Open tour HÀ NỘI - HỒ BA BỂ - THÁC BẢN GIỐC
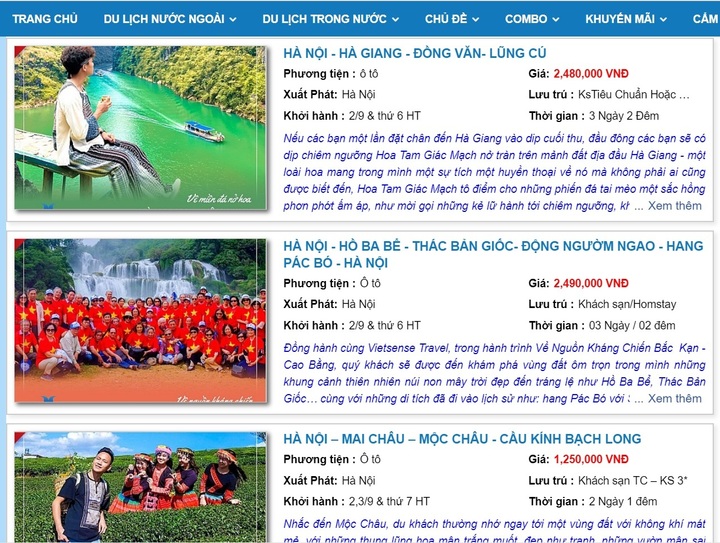Image resolution: width=720 pixels, height=543 pixels. point(493,254)
